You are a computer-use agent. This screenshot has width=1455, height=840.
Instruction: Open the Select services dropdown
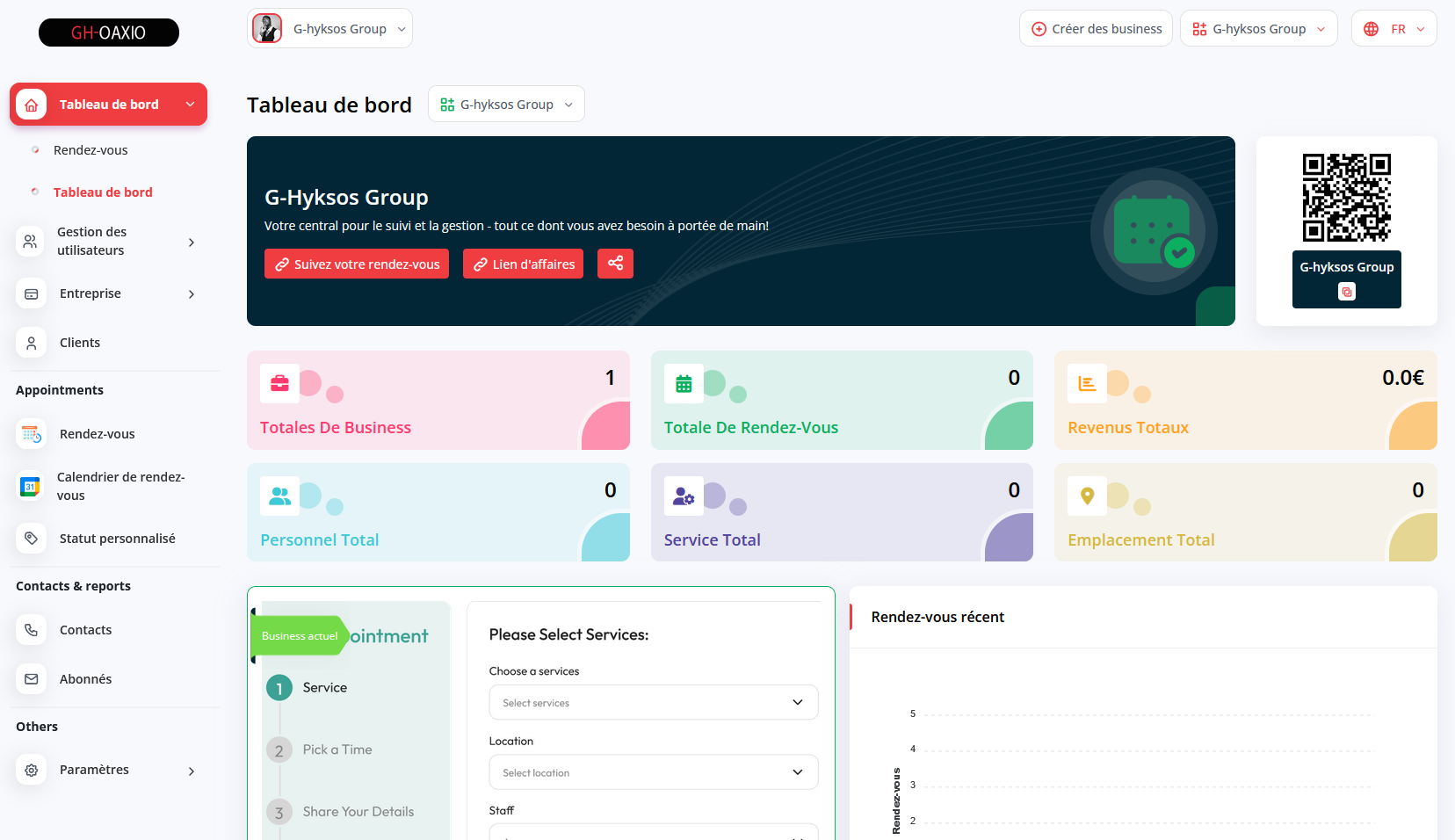[654, 702]
